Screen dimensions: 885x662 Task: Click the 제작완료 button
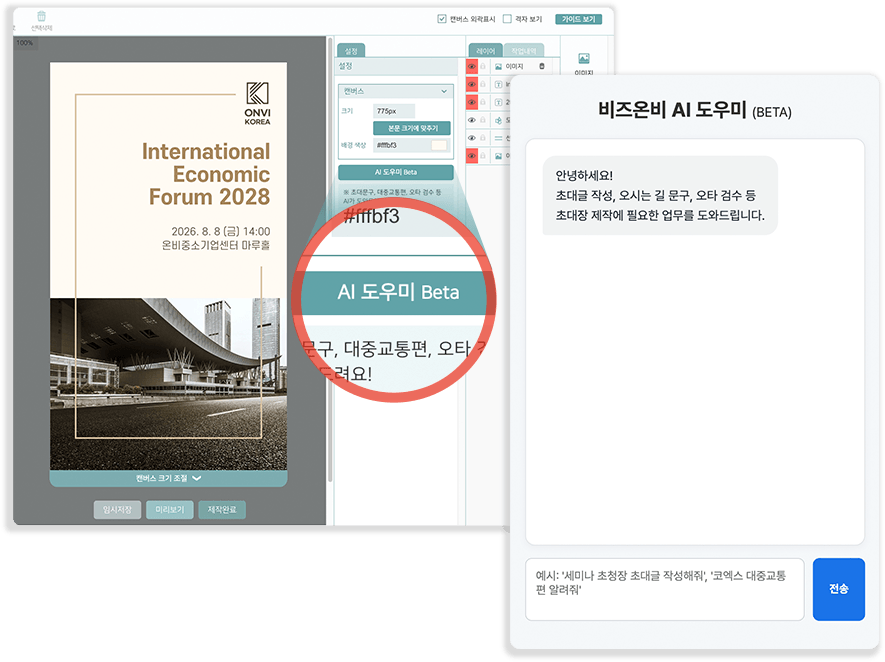(x=222, y=510)
